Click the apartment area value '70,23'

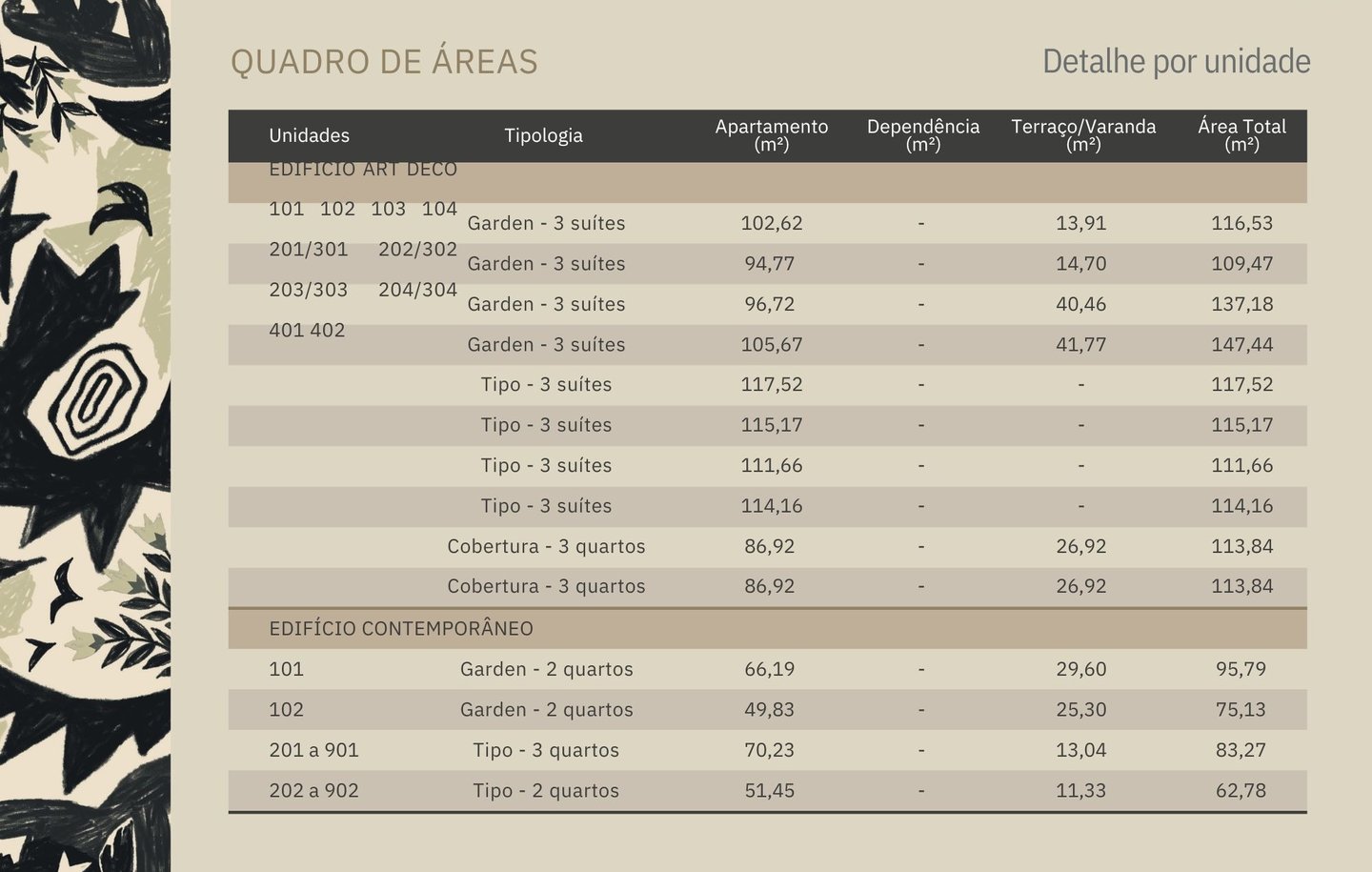click(770, 750)
